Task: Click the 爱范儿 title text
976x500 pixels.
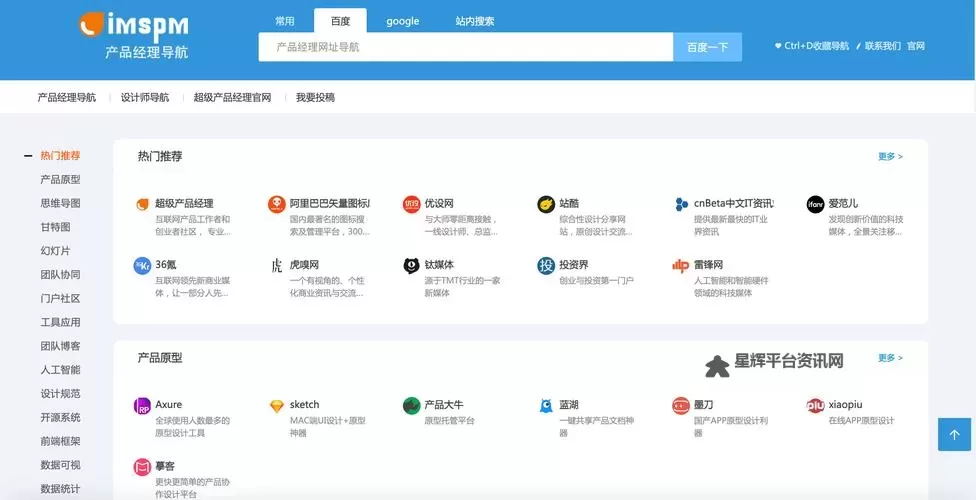Action: pyautogui.click(x=843, y=204)
